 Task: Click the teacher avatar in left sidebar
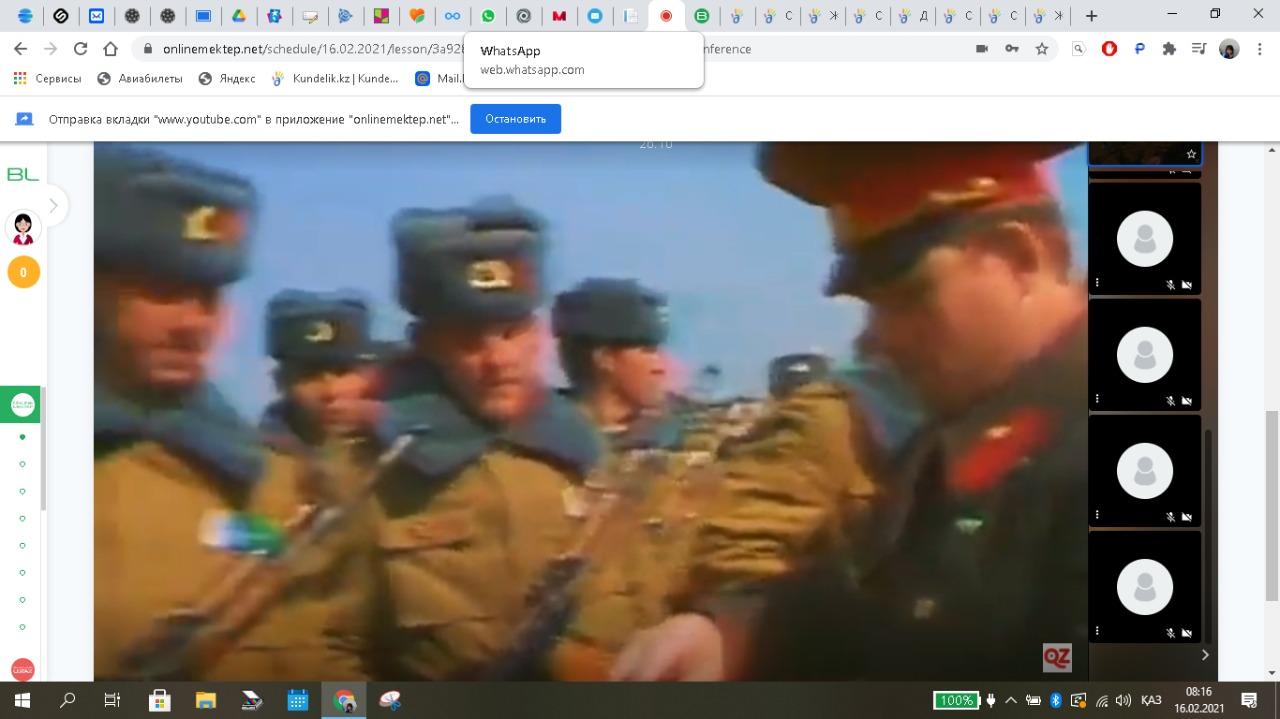[23, 228]
